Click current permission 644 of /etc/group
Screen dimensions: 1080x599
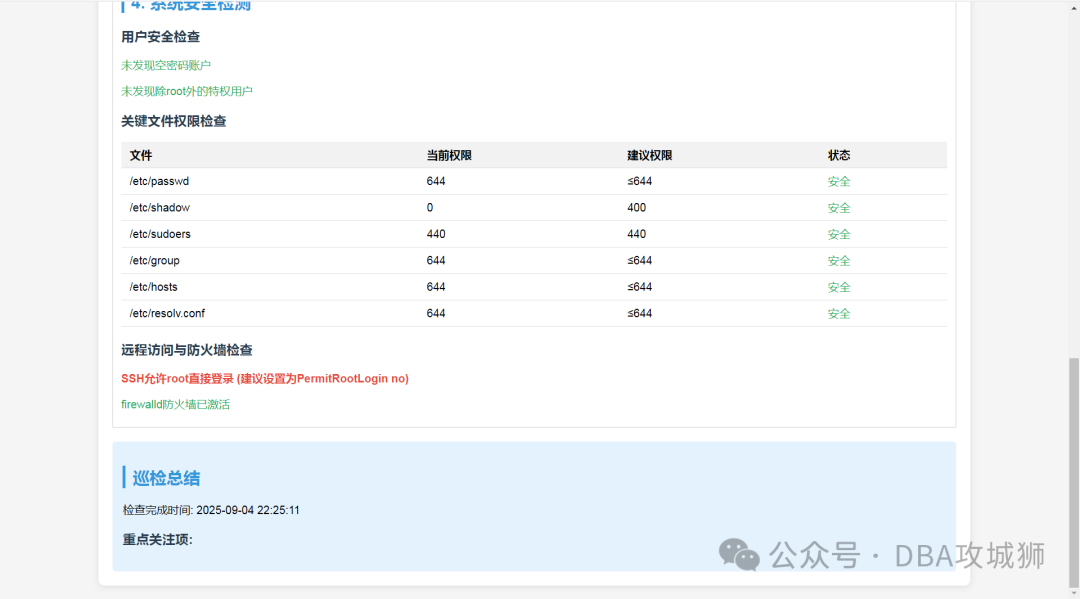436,261
